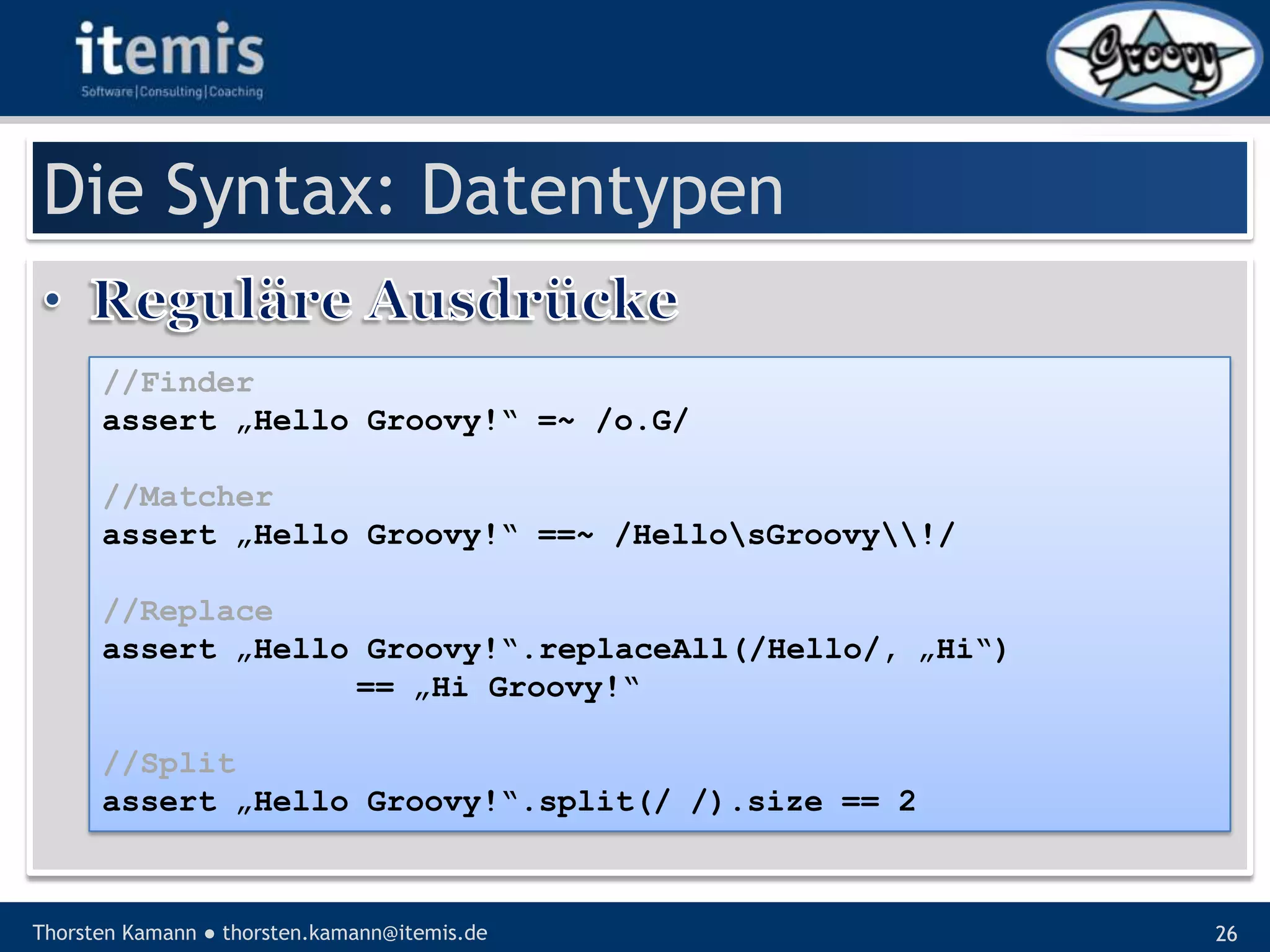Click the bullet point before Reguläre Ausdrücke
The height and width of the screenshot is (952, 1270).
tap(53, 301)
